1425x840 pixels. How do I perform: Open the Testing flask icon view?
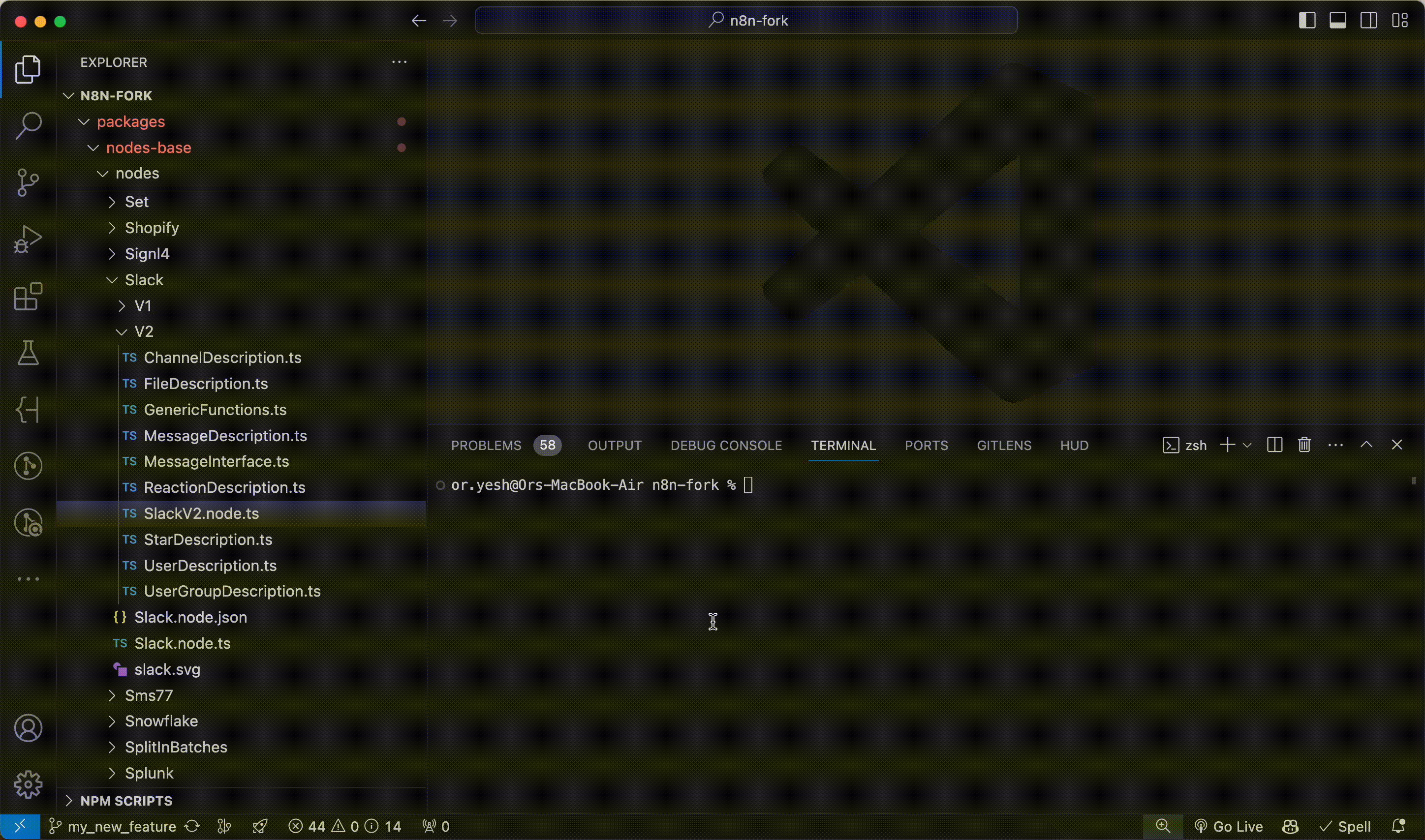(28, 353)
